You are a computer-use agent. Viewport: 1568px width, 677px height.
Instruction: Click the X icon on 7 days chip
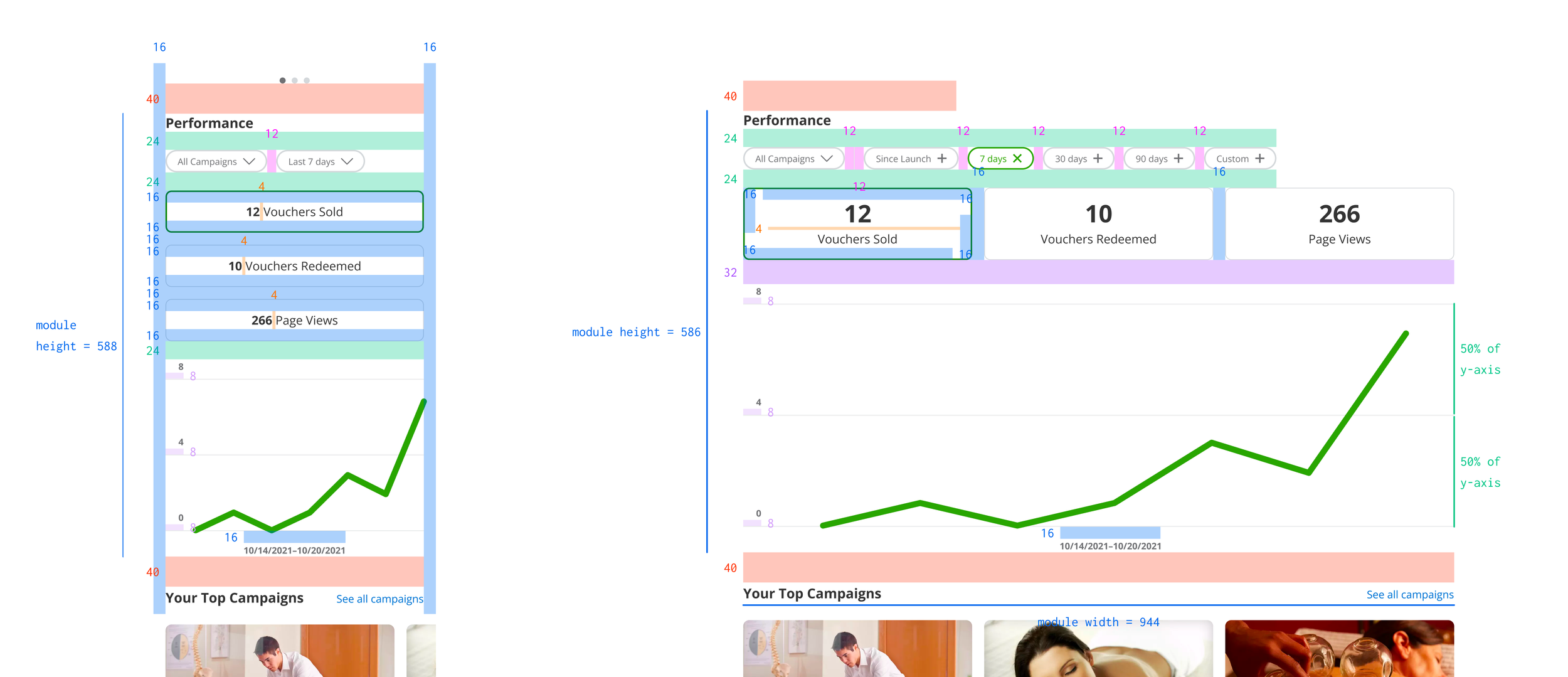1017,159
